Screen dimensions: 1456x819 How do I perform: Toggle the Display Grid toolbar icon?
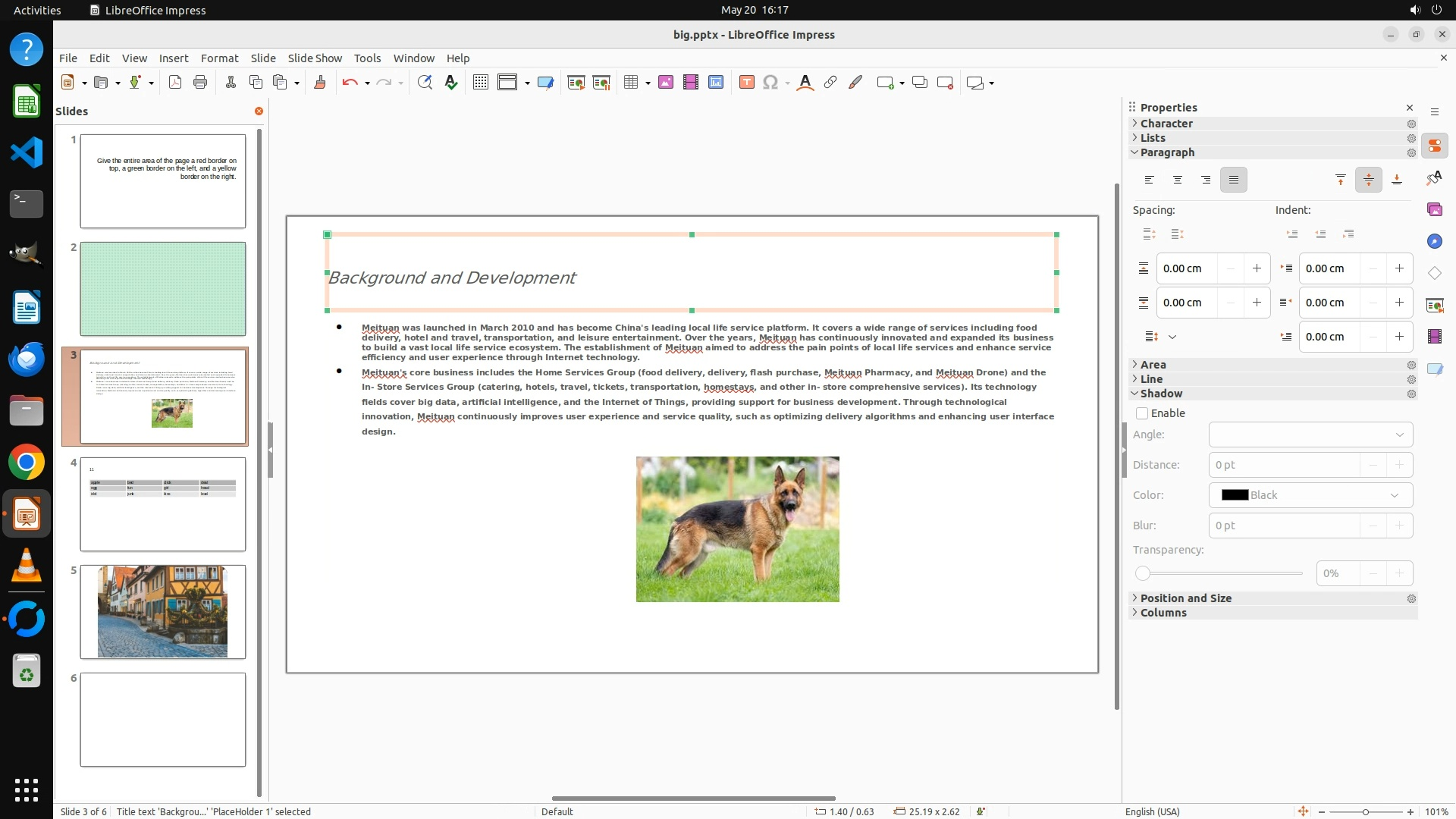tap(480, 83)
